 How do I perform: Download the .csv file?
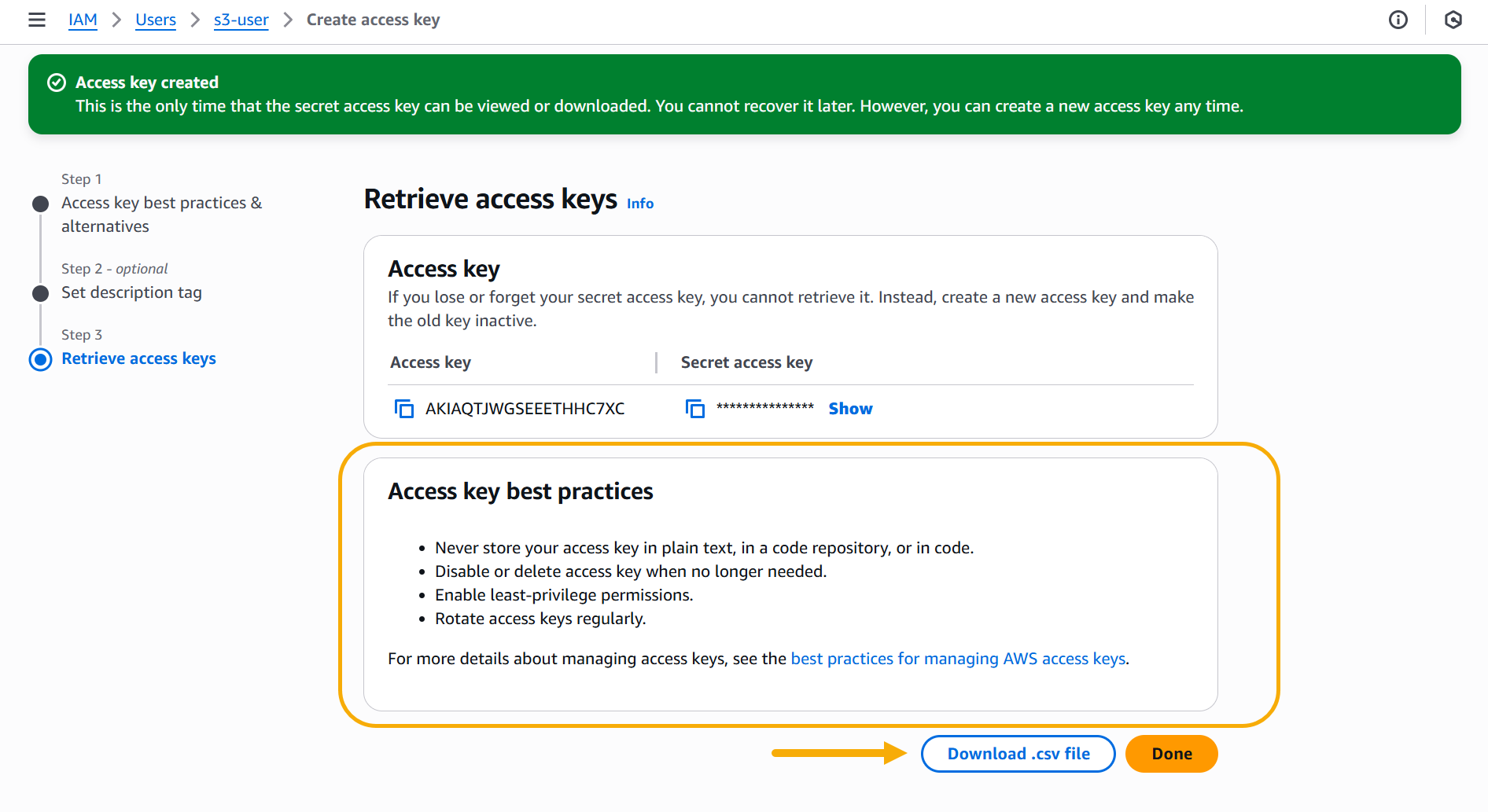(x=1018, y=754)
